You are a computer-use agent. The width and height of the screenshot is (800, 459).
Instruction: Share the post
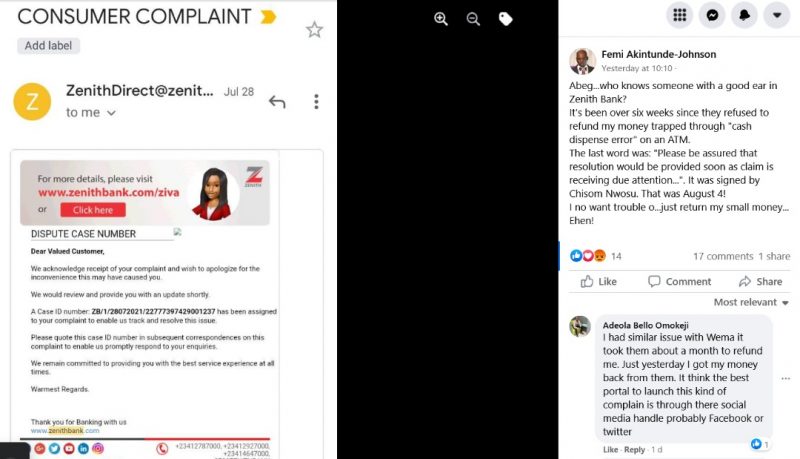point(760,282)
